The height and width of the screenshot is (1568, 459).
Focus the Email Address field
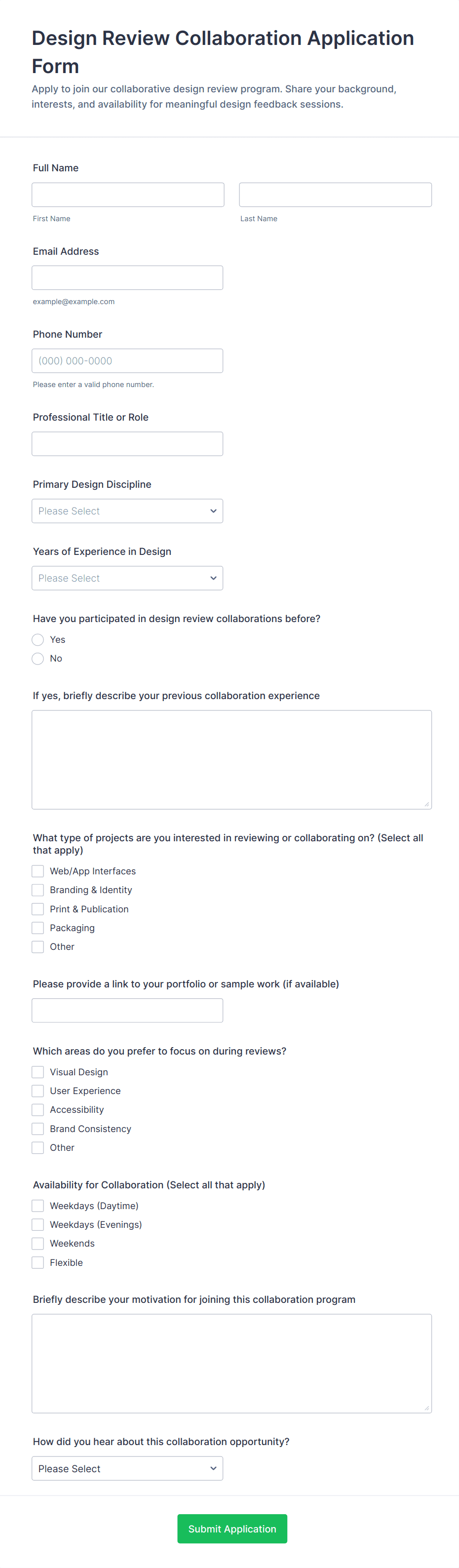pyautogui.click(x=127, y=277)
